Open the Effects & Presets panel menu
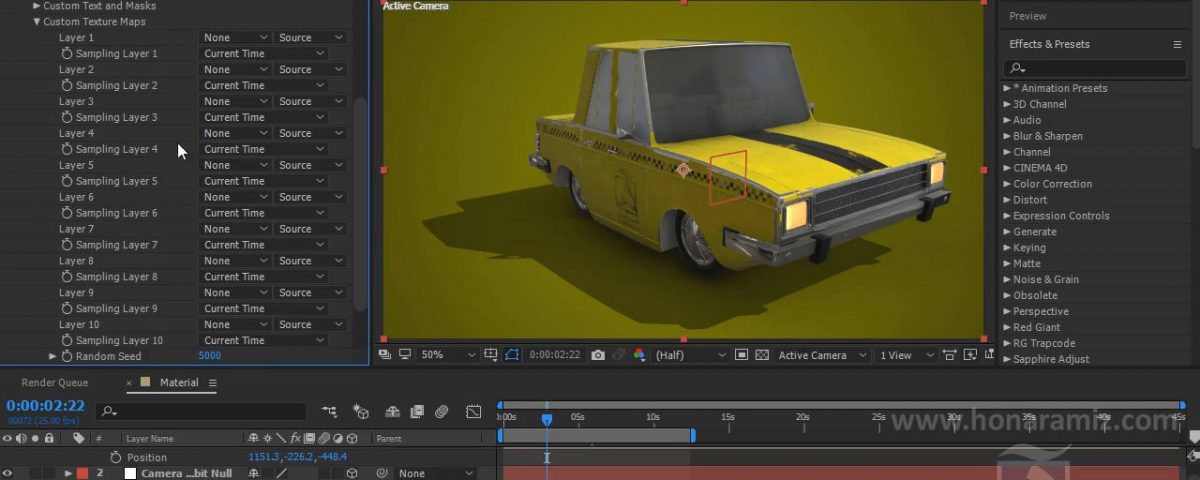Screen dimensions: 1200x480 tap(1177, 44)
